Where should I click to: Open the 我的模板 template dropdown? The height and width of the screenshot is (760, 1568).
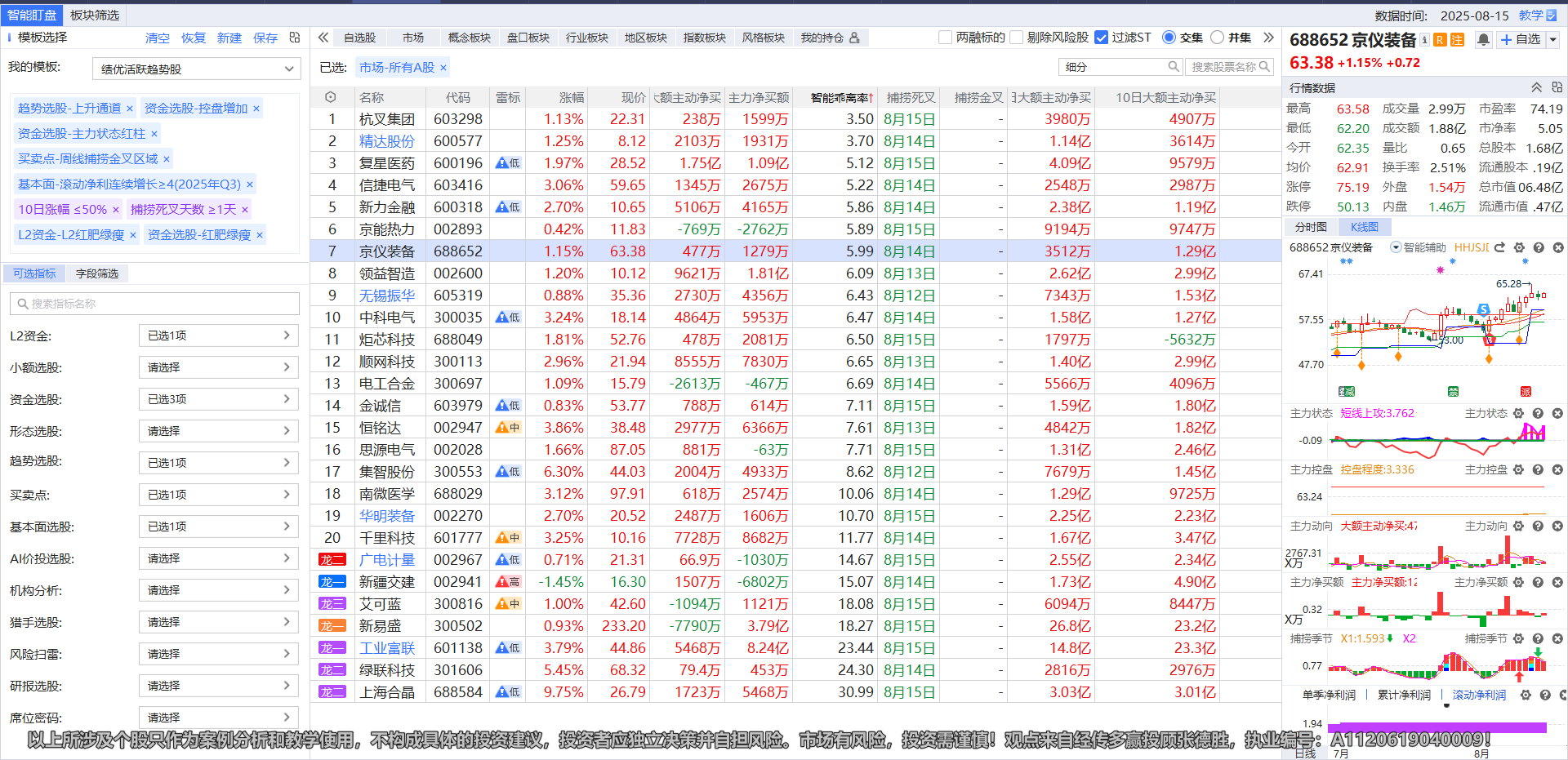pyautogui.click(x=196, y=69)
